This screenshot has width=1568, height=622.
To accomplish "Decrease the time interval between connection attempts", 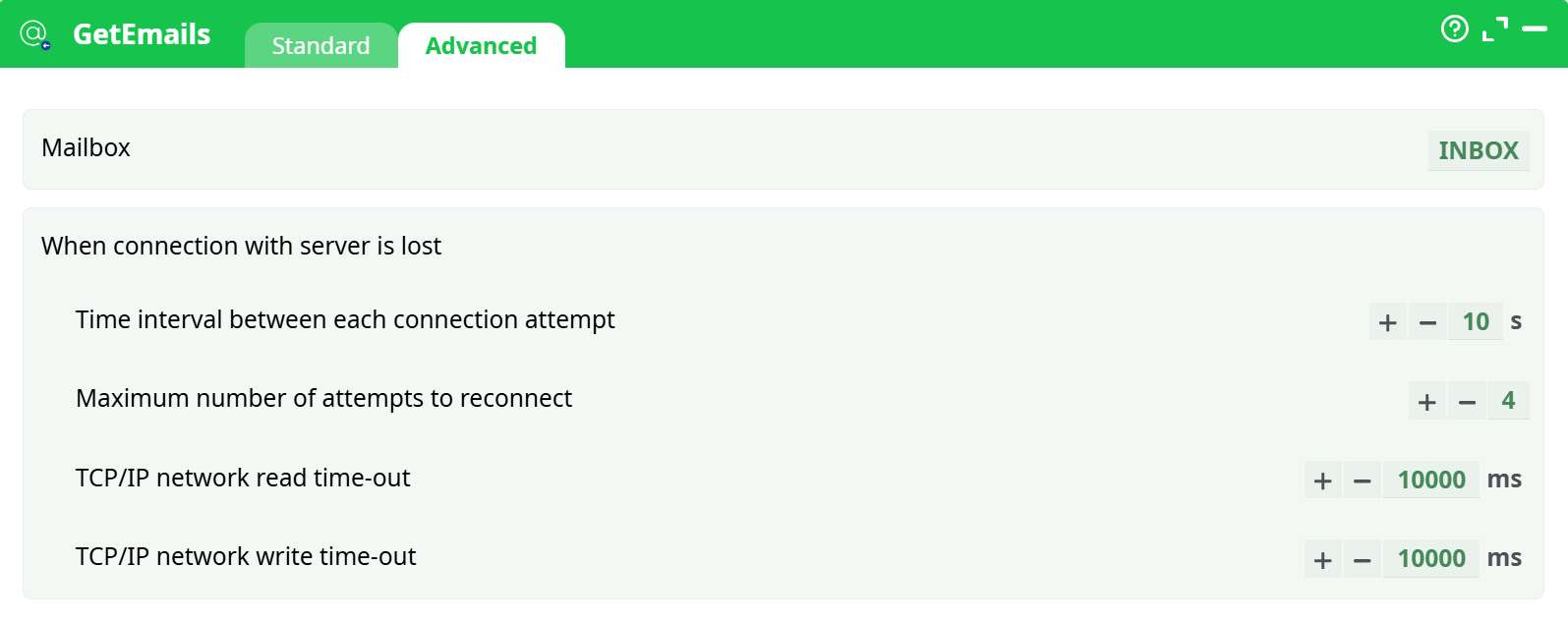I will pyautogui.click(x=1427, y=320).
